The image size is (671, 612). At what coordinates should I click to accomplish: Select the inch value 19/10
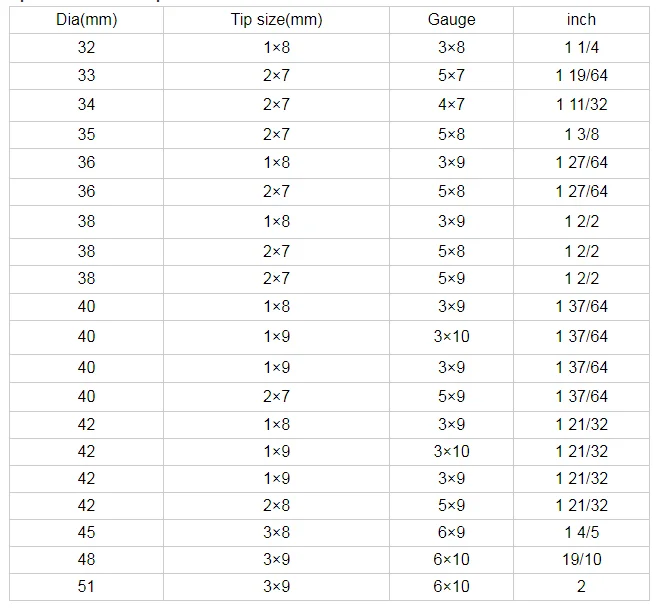pos(582,560)
